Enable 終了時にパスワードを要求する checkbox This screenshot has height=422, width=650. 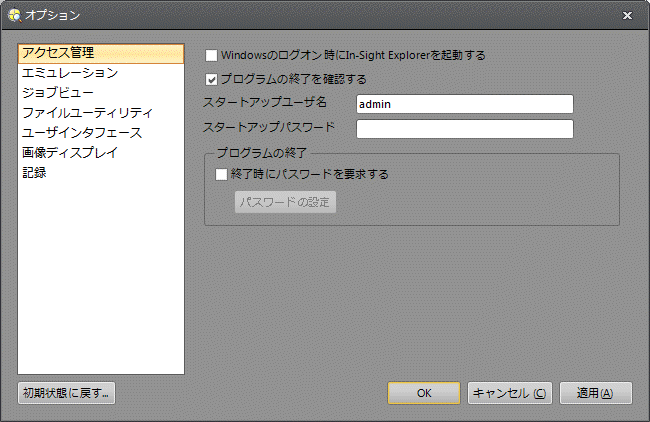tap(222, 174)
